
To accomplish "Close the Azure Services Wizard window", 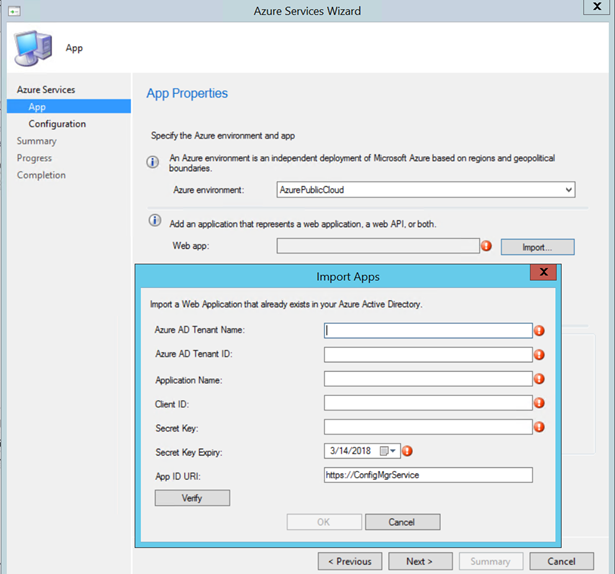I will (x=597, y=7).
